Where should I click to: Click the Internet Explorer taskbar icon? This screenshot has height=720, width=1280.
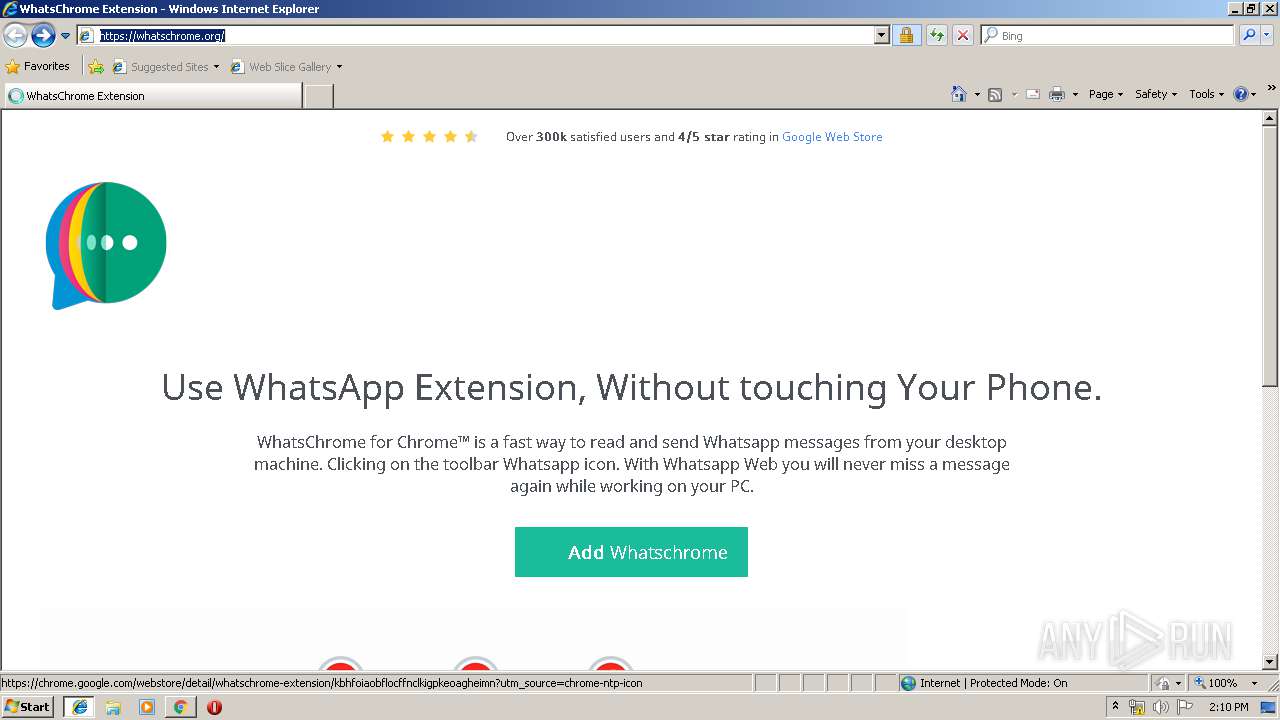[x=79, y=707]
